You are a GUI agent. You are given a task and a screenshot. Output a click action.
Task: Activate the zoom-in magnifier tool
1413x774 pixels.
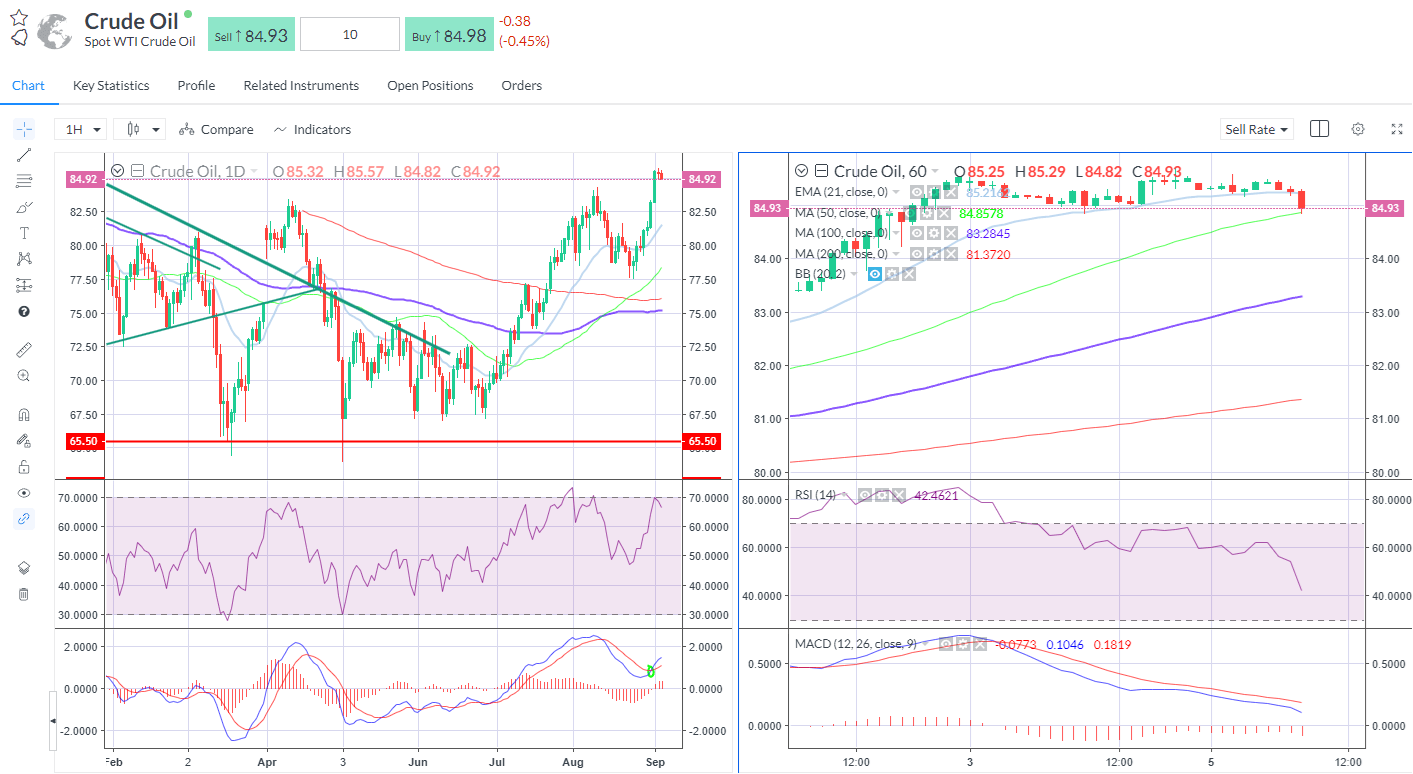click(24, 376)
